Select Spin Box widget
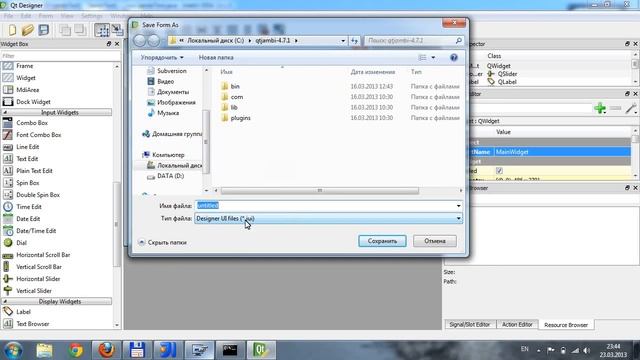The height and width of the screenshot is (360, 640). 28,183
